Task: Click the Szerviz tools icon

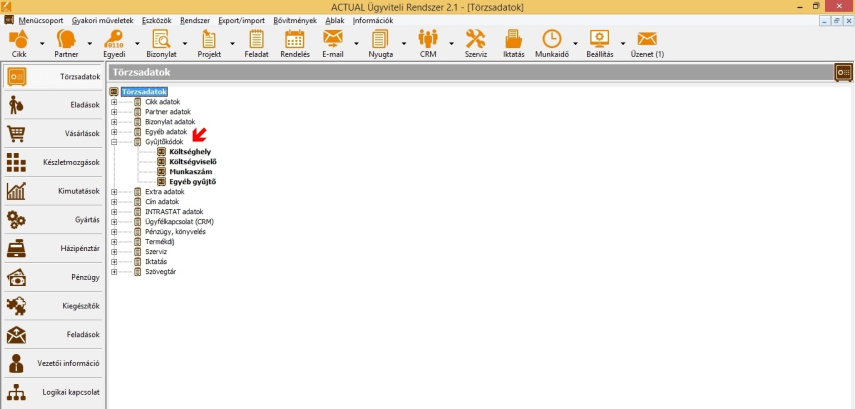Action: click(x=476, y=41)
